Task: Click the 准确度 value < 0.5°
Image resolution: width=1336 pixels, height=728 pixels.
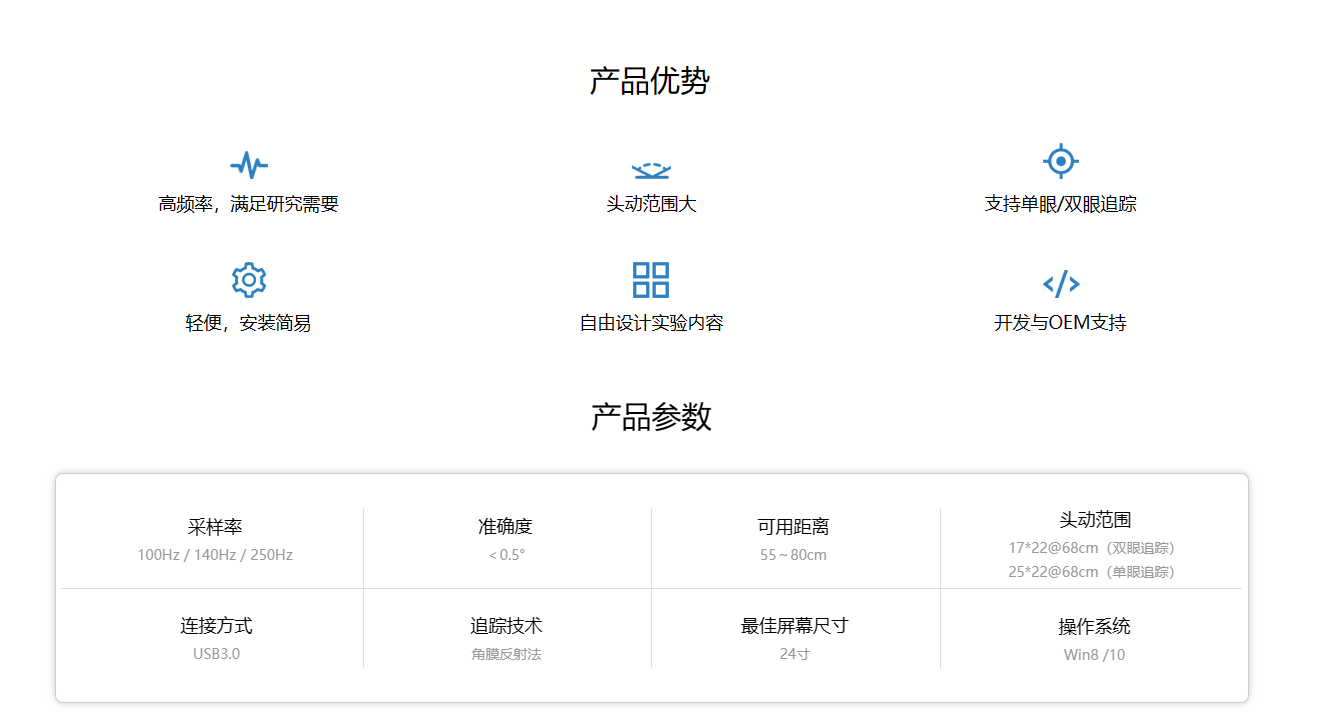Action: click(x=506, y=555)
